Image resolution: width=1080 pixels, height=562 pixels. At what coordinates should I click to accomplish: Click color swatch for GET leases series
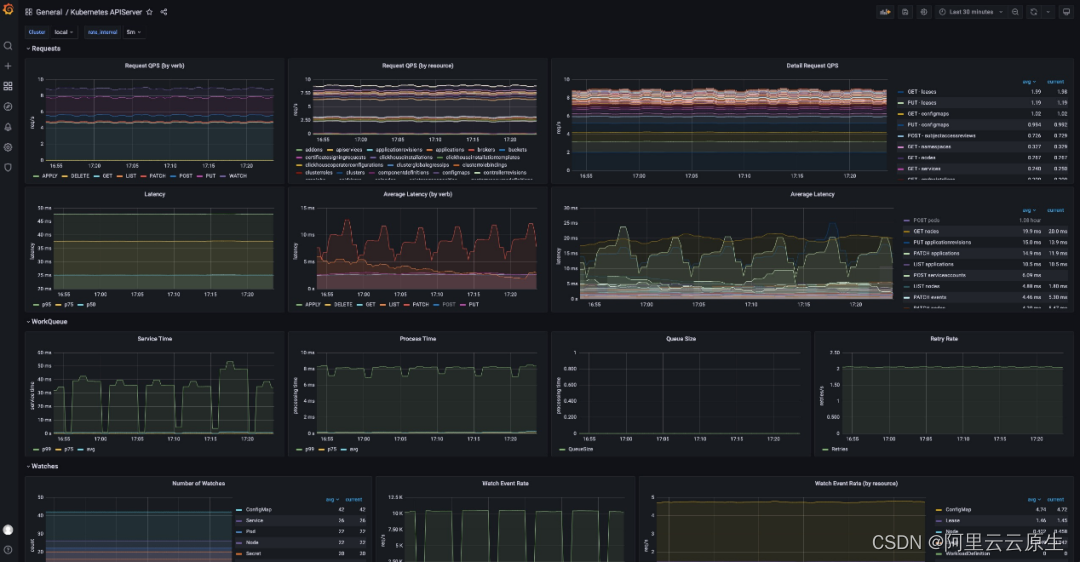pos(901,92)
